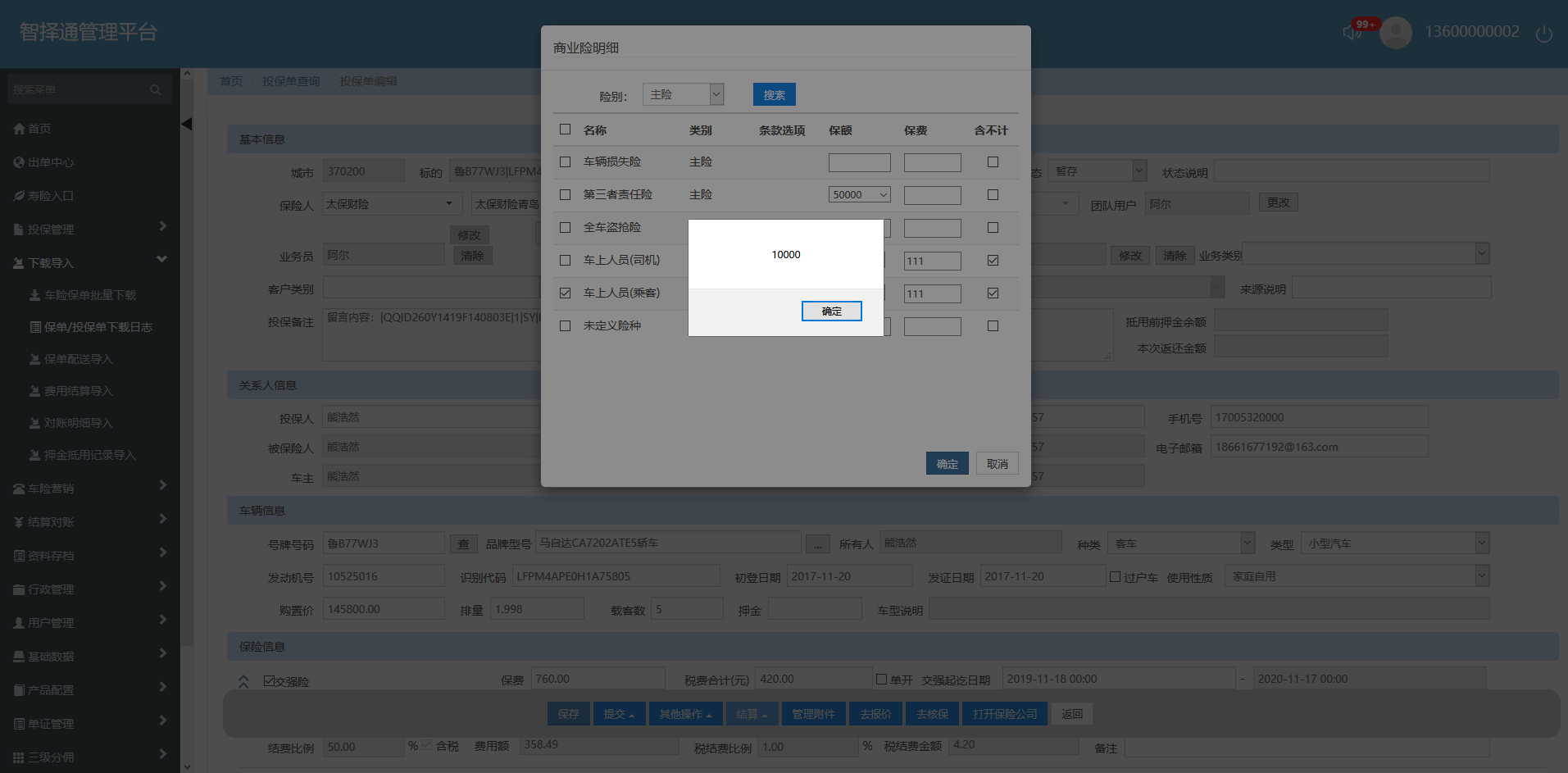1568x773 pixels.
Task: Click the globe icon for 出单中心
Action: click(20, 162)
